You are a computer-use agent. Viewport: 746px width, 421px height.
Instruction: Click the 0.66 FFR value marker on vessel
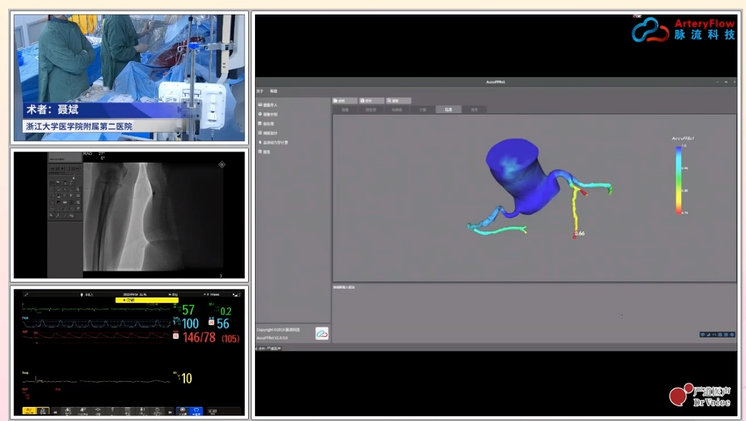[x=578, y=234]
